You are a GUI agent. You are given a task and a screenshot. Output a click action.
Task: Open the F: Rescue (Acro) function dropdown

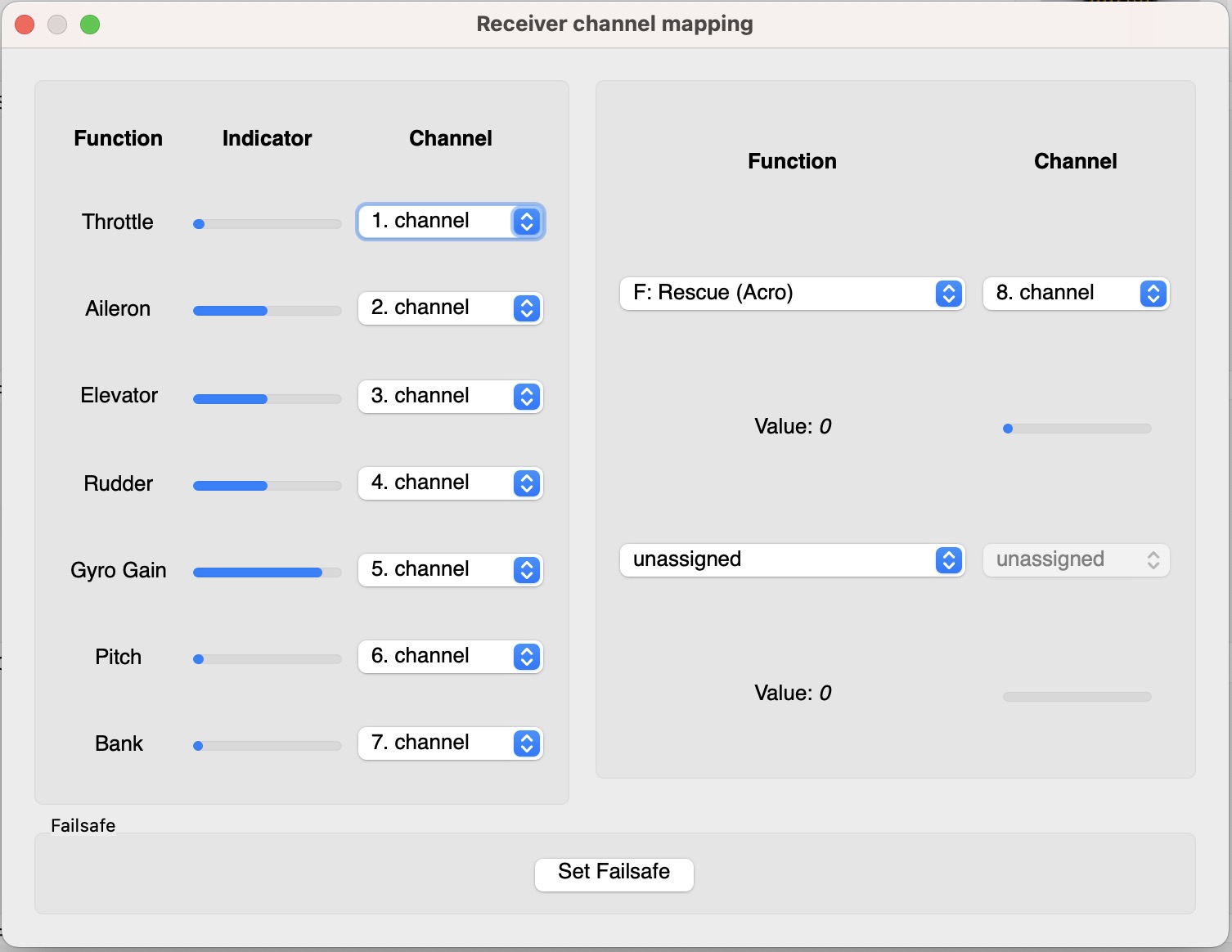pyautogui.click(x=792, y=294)
